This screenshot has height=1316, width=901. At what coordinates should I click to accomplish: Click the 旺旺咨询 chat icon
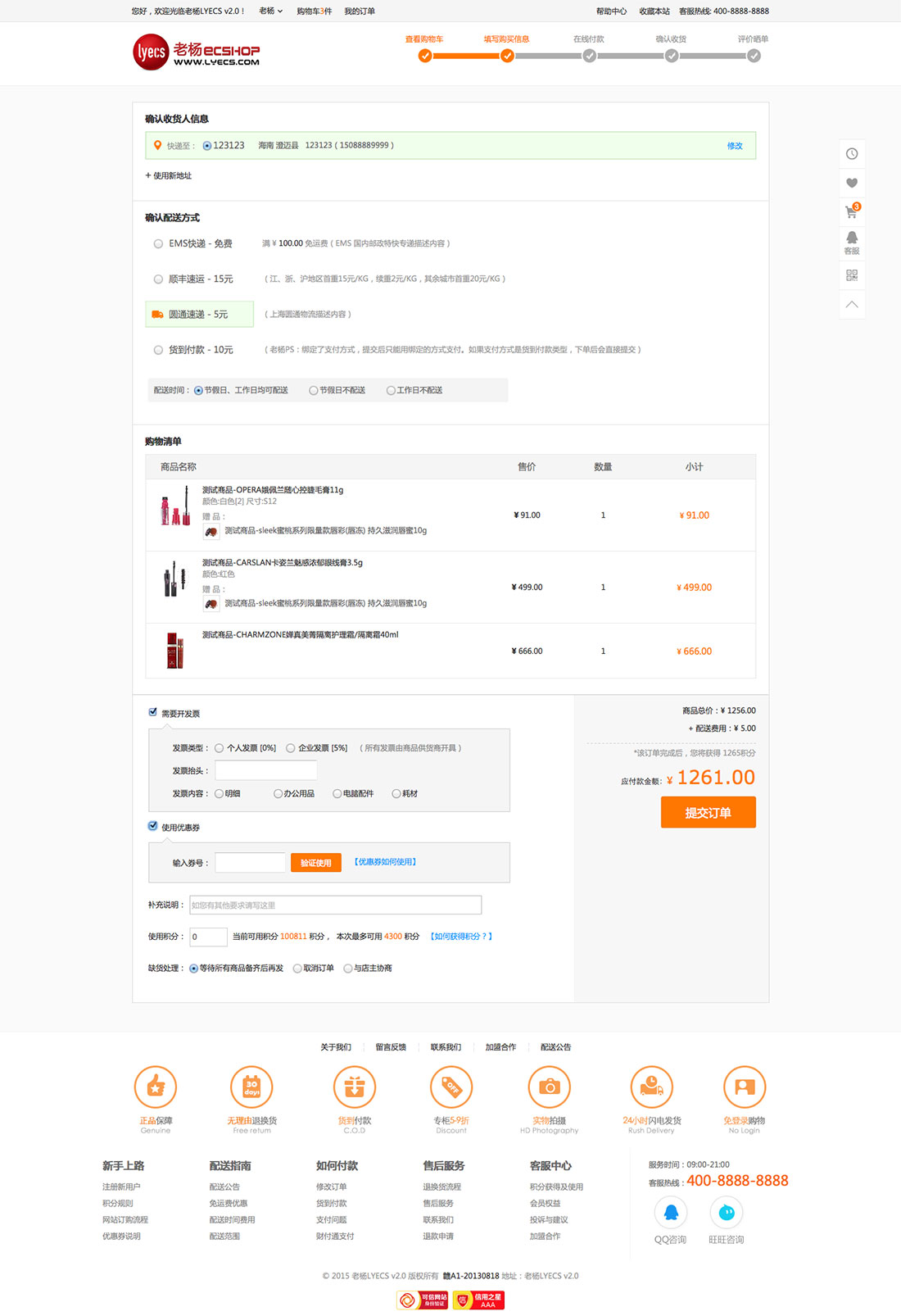coord(727,1213)
